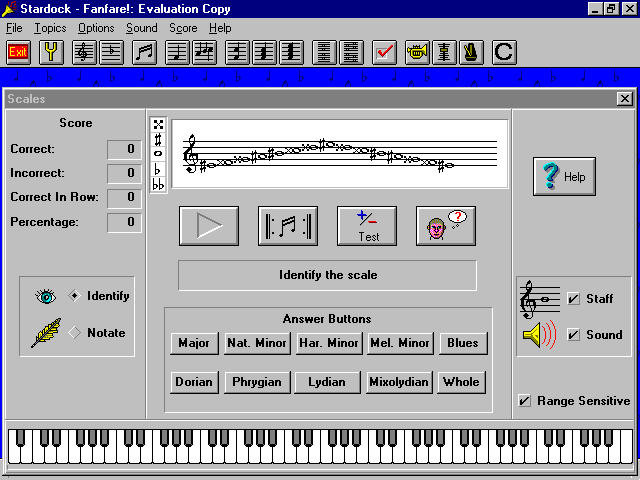The height and width of the screenshot is (480, 640).
Task: Click the treble clef icon beside Staff
Action: [x=540, y=299]
